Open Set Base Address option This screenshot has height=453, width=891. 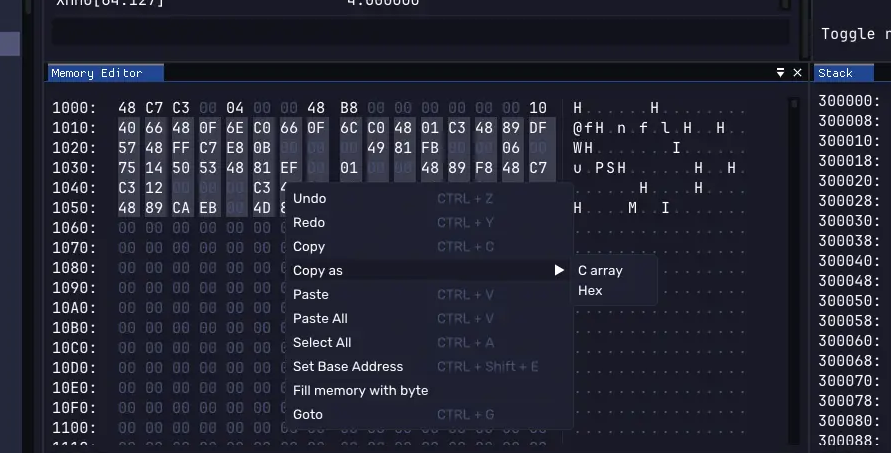tap(347, 366)
